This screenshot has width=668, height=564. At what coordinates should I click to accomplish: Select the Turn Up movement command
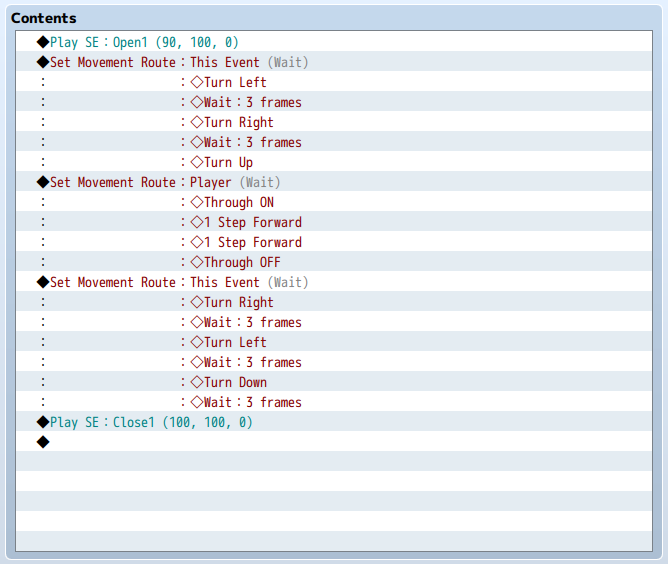pos(228,162)
